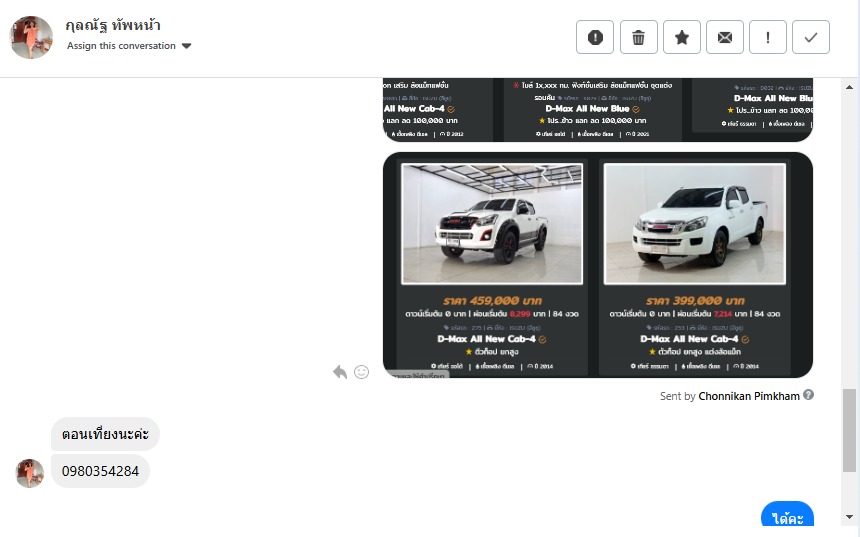Screen dimensions: 860x537
Task: Click the dropdown arrow after Assign this conversation
Action: [x=187, y=46]
